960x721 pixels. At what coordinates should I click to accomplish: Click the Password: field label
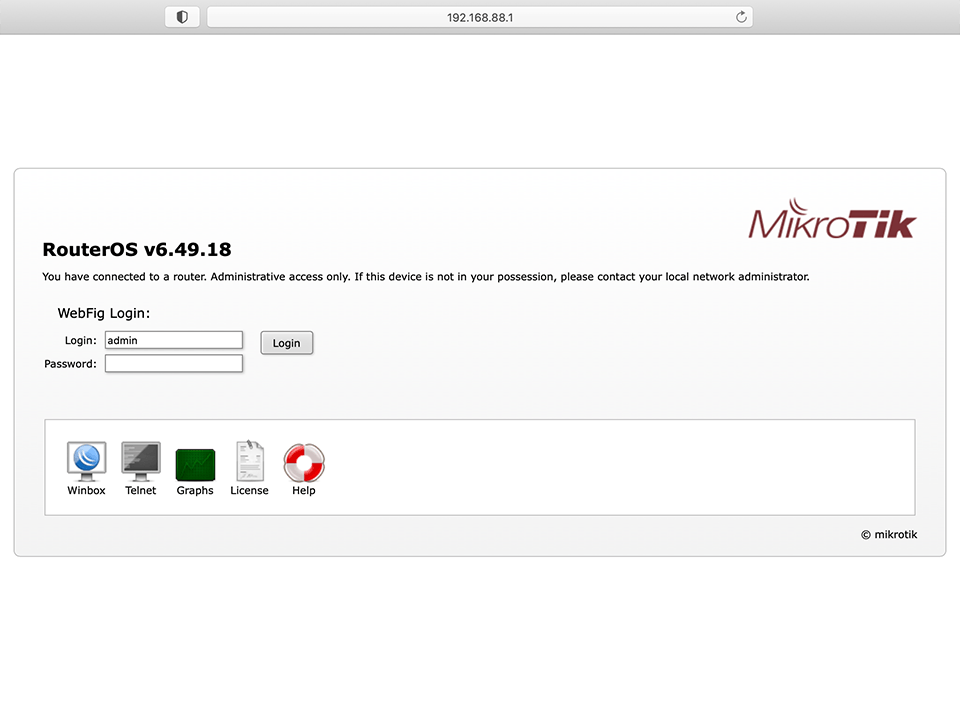pos(70,364)
